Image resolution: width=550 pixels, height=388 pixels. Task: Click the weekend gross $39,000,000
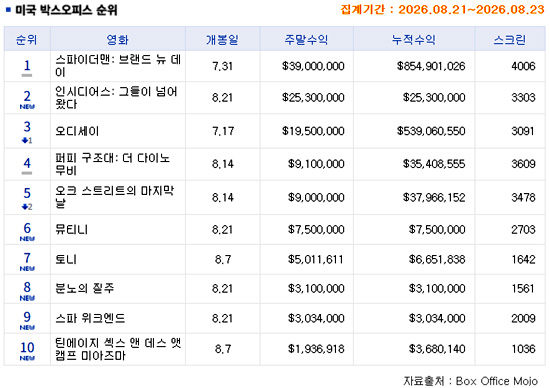pyautogui.click(x=313, y=66)
